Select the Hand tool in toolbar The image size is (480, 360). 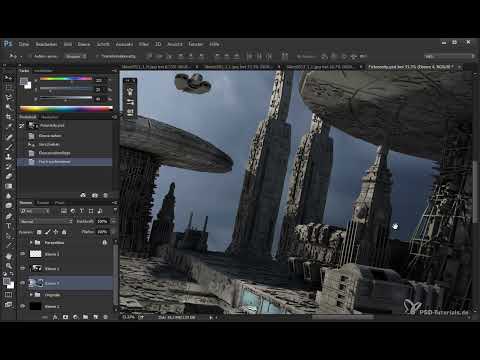point(8,256)
